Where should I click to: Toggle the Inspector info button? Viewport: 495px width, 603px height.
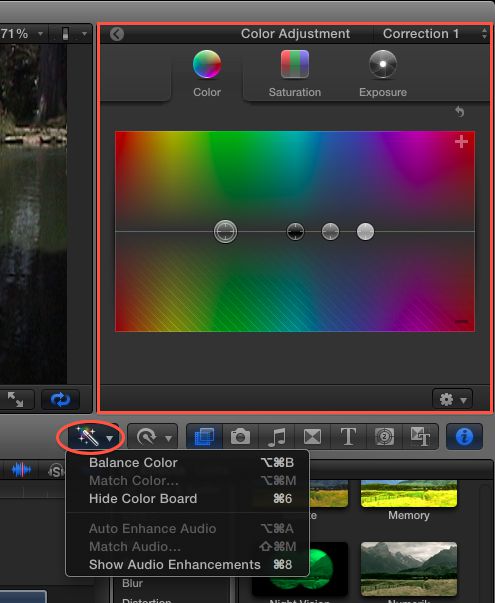[x=464, y=436]
